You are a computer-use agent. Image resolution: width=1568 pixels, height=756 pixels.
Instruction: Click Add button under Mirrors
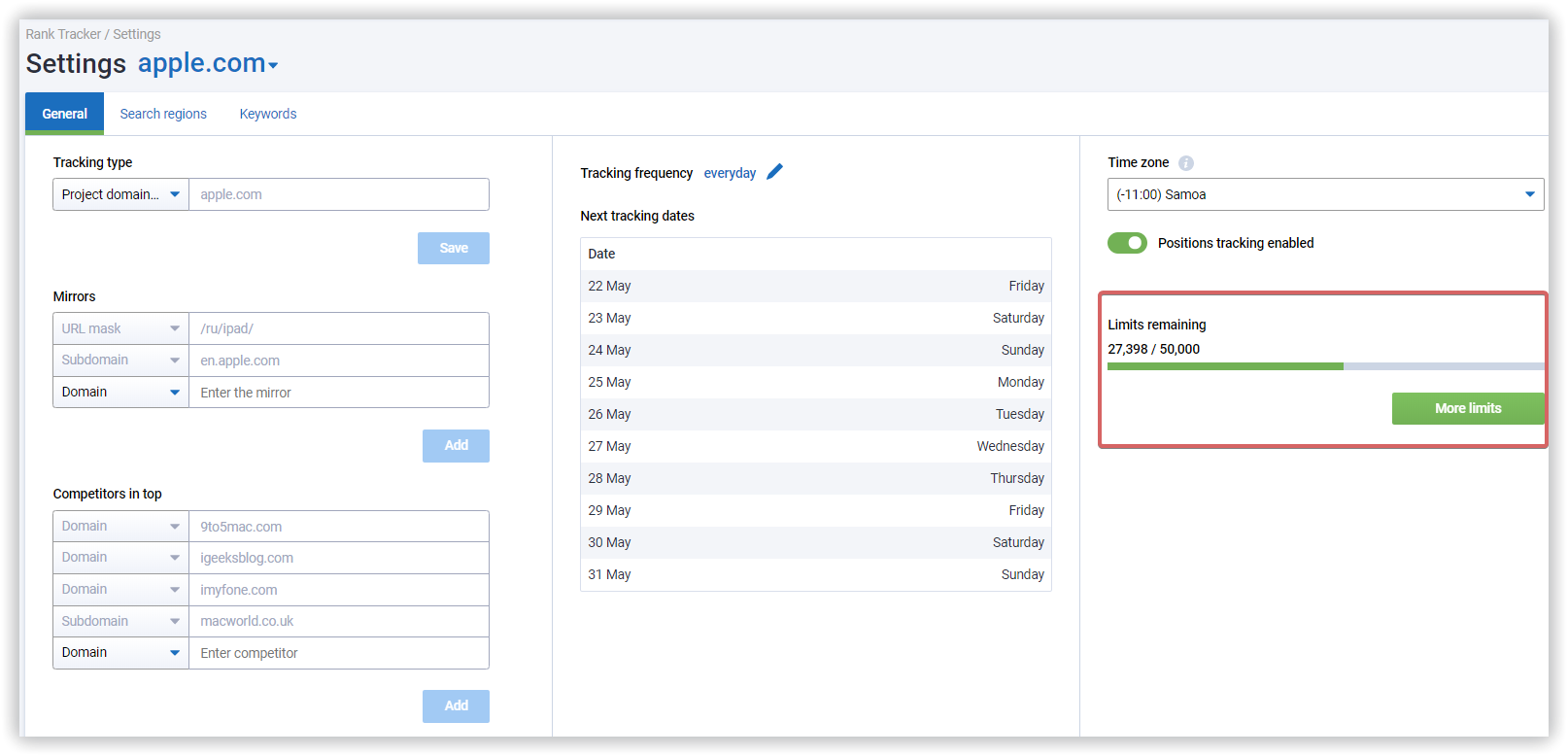[x=456, y=446]
